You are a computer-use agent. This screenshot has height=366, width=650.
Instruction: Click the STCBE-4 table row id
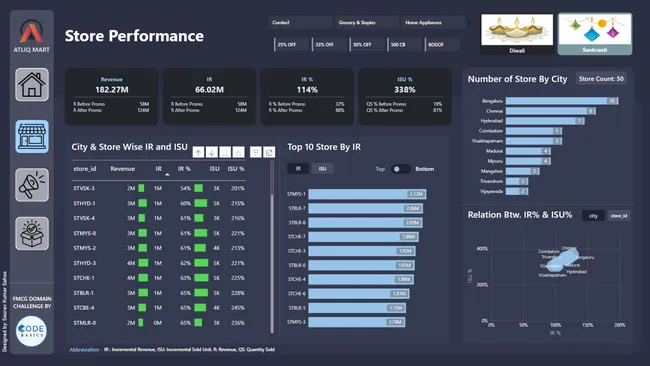click(84, 308)
